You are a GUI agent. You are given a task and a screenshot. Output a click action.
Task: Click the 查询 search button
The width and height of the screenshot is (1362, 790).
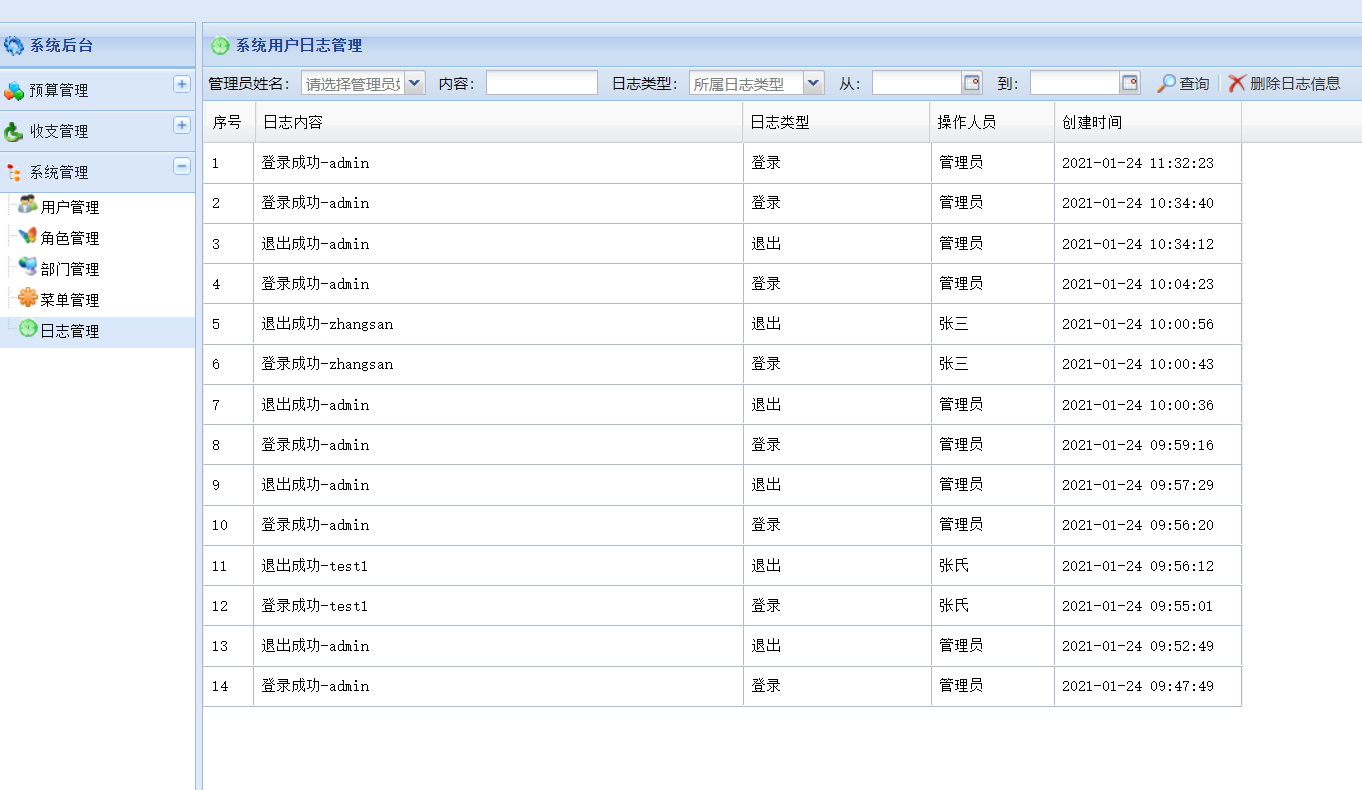[x=1183, y=83]
